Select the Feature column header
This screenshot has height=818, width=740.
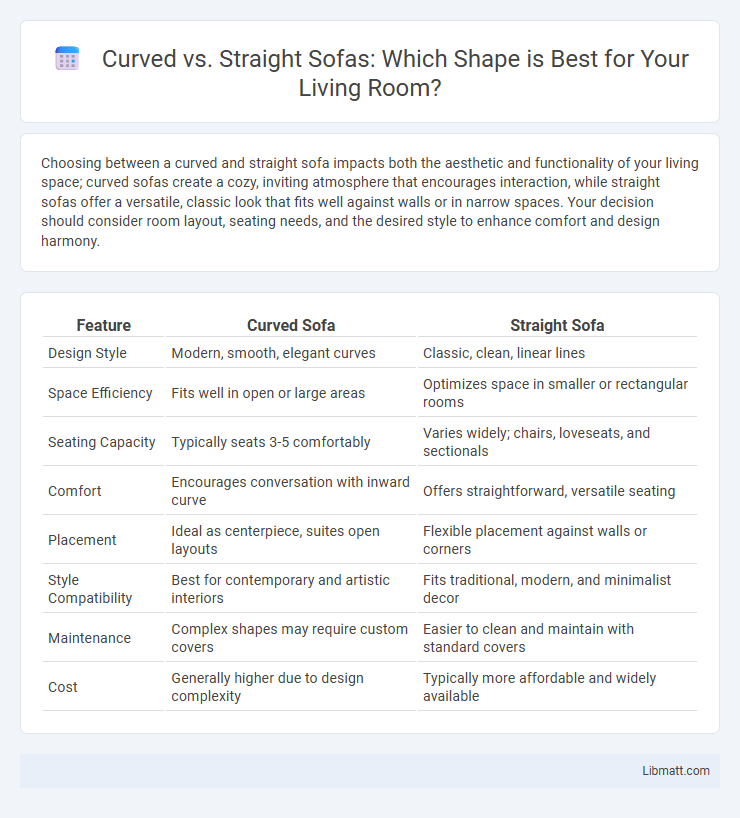tap(103, 325)
